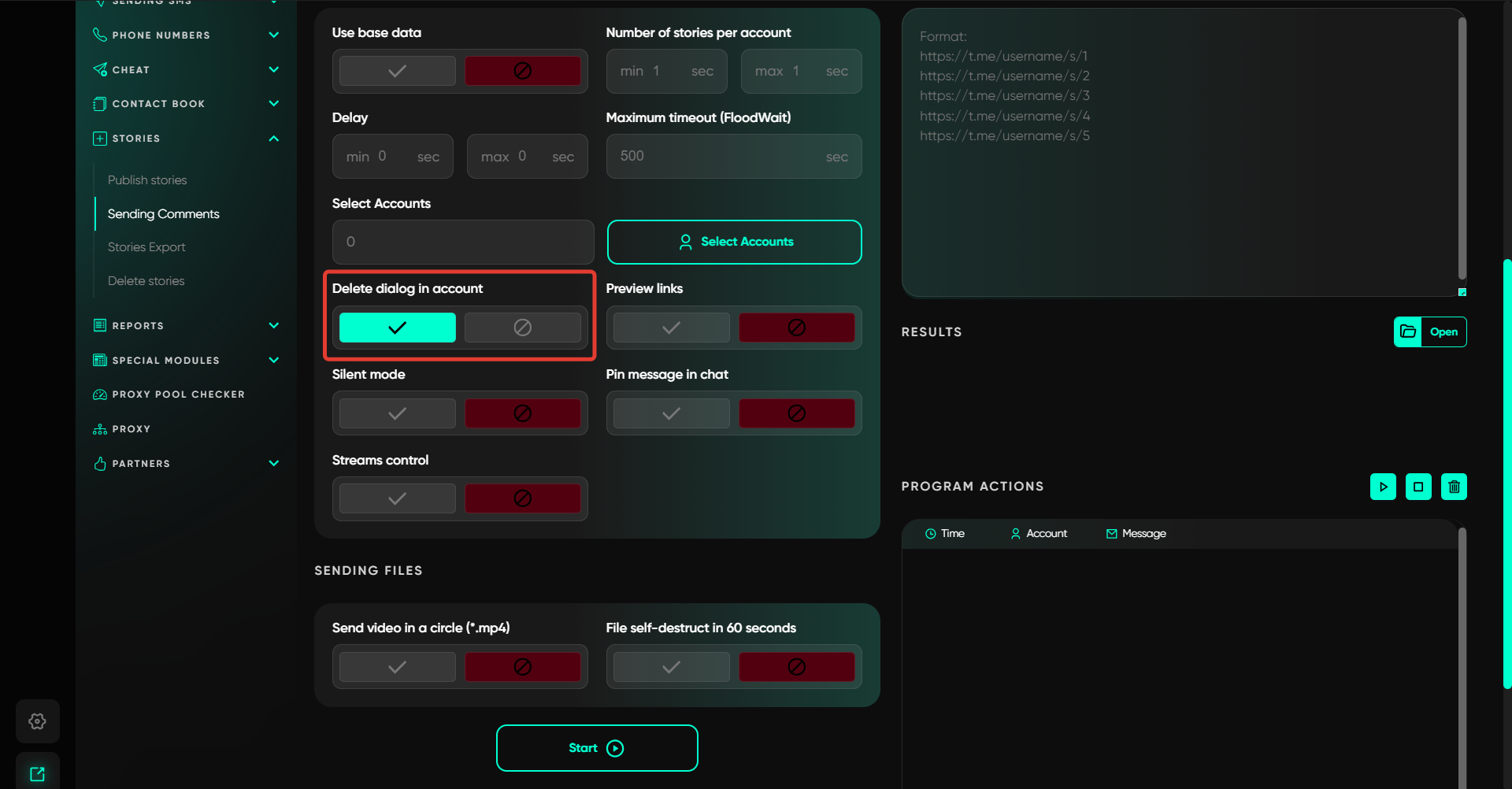Screen dimensions: 1512x789
Task: Click the folder icon next to Open
Action: [1408, 332]
